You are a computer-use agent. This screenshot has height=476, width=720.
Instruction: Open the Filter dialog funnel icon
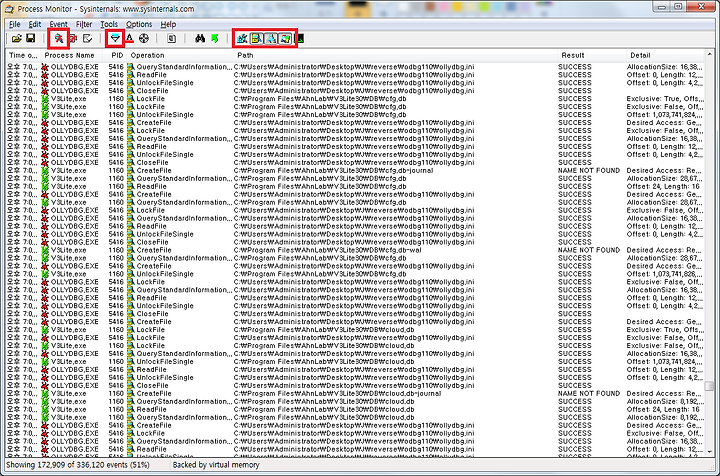pyautogui.click(x=115, y=39)
